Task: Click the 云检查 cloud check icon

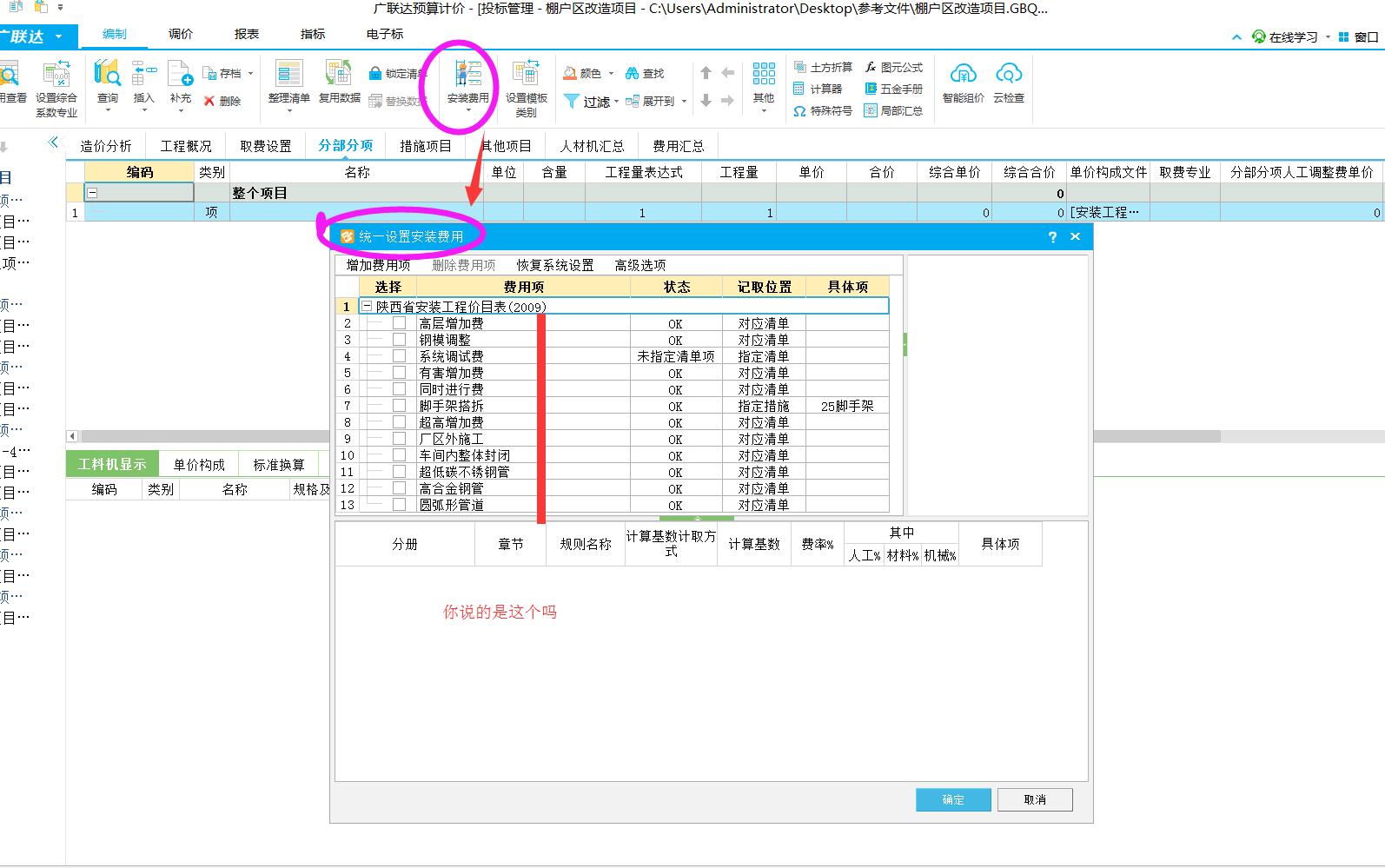Action: 1009,74
